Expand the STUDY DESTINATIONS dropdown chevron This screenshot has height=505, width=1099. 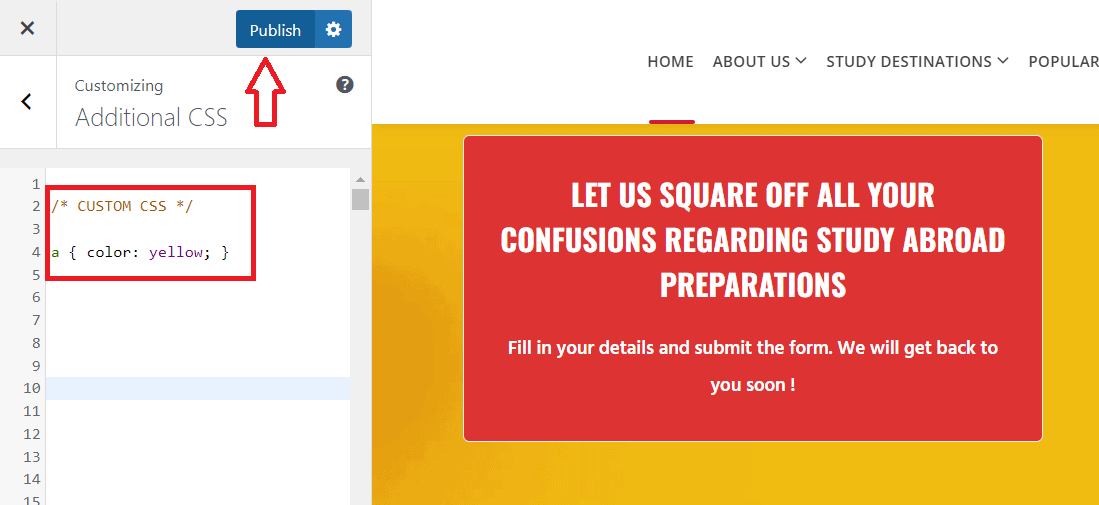coord(1003,62)
